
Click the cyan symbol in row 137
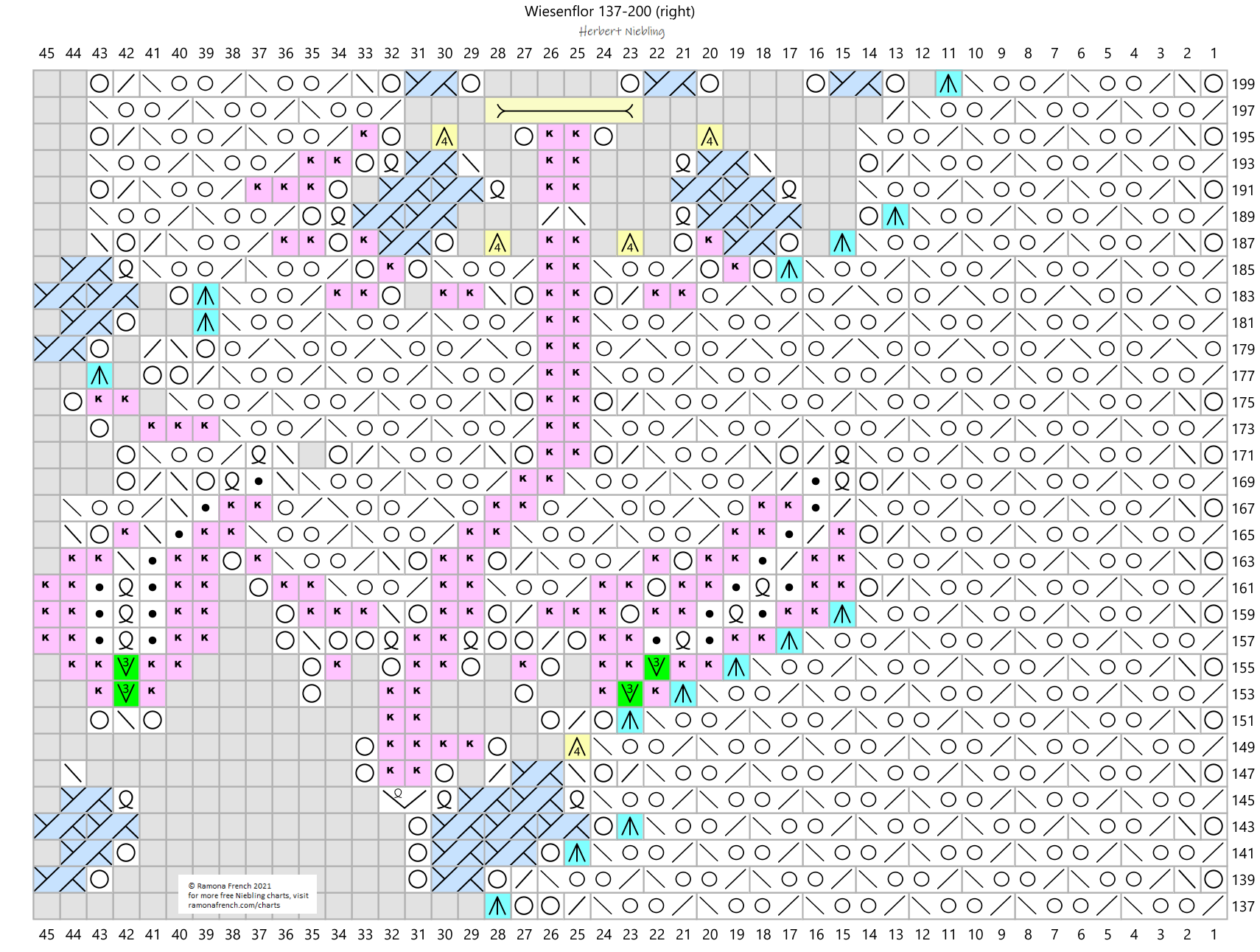tap(497, 906)
